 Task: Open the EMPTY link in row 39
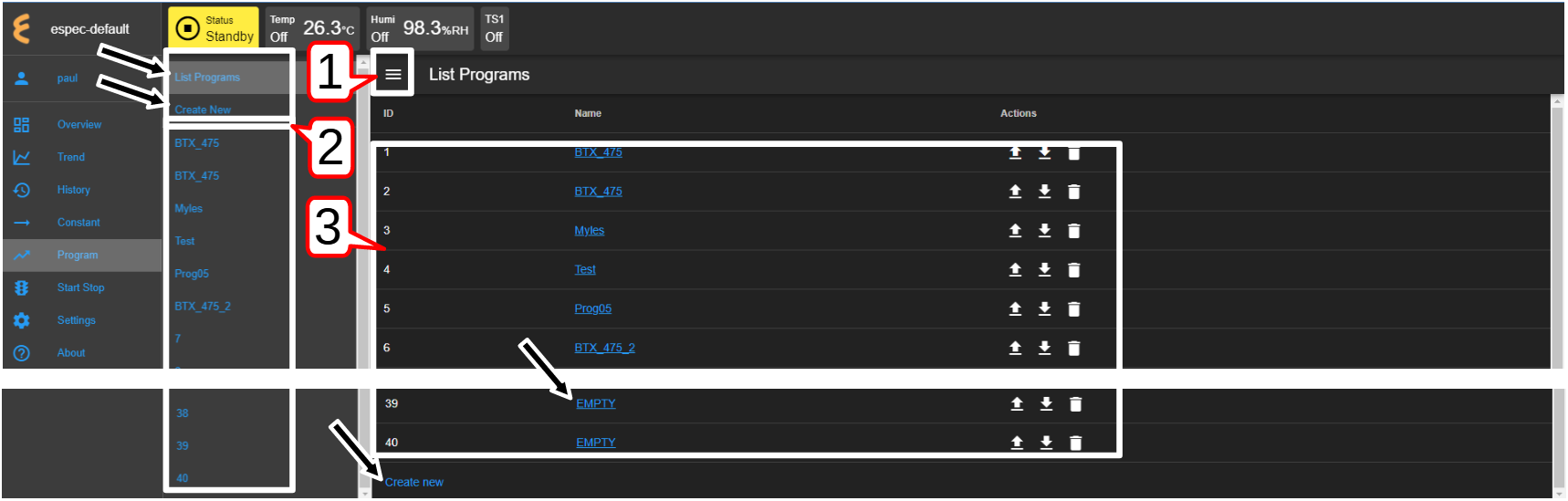[x=596, y=403]
